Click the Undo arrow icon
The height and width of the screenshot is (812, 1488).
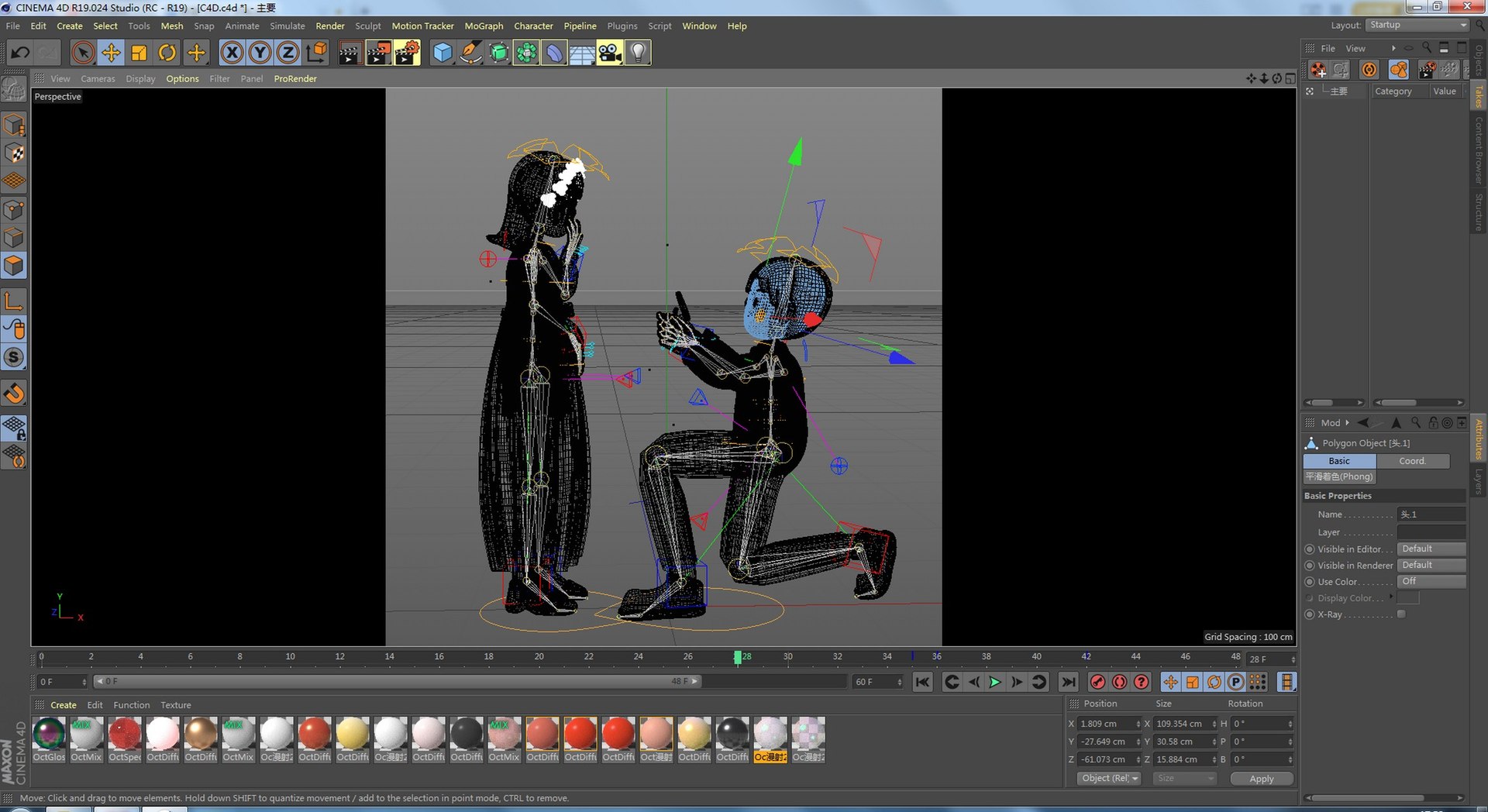tap(20, 53)
